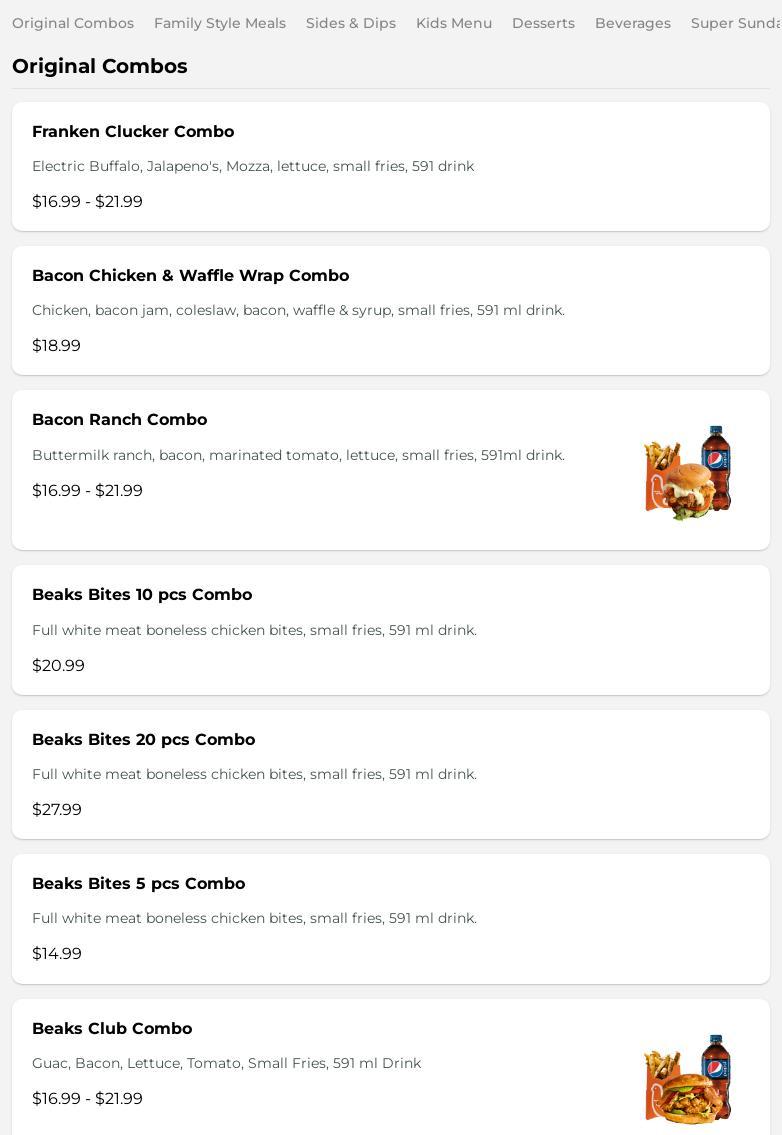Click the Guac, Bacon, Lettuce description

226,1064
